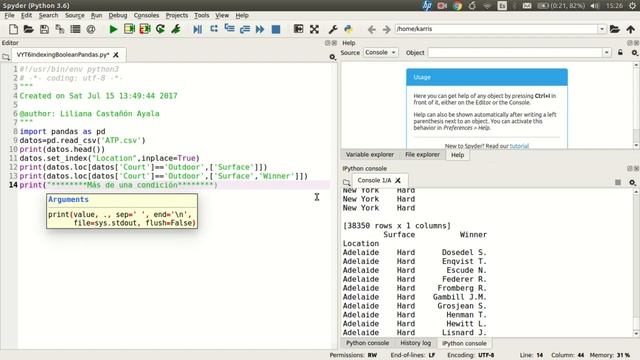Expand the Object field dropdown arrow
Viewport: 640px width, 360px height.
point(607,53)
